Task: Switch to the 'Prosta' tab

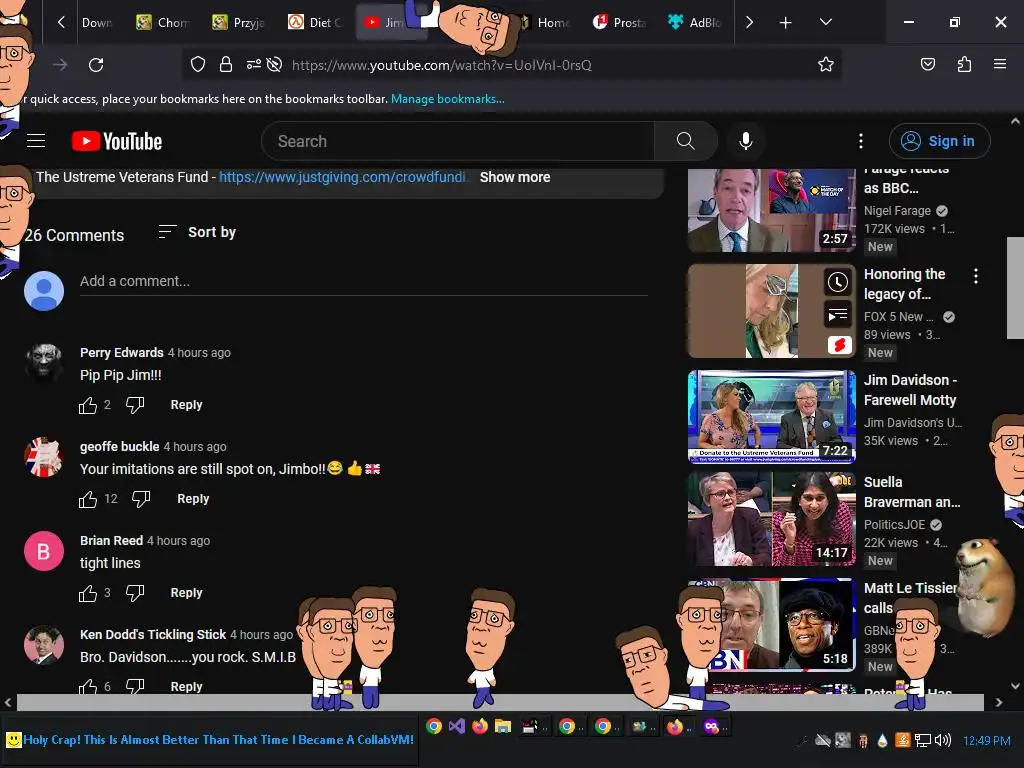Action: point(619,23)
